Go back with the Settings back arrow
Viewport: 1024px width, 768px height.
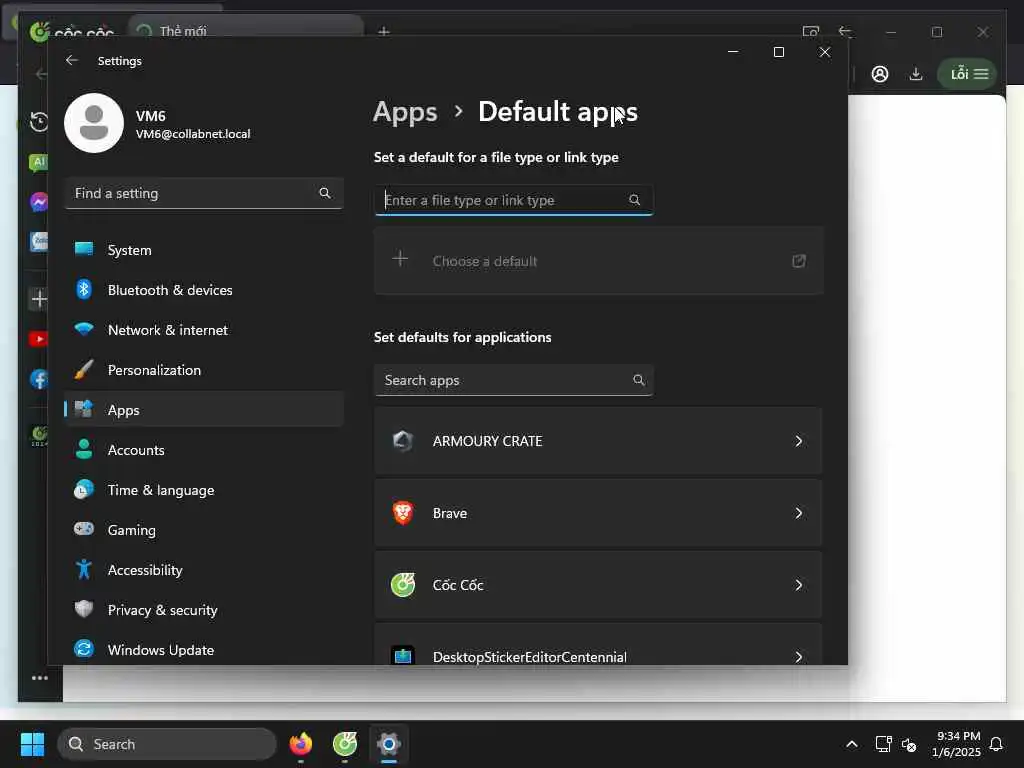(72, 60)
